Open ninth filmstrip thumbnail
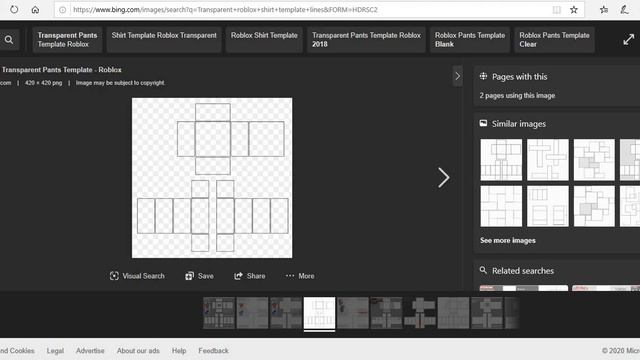Viewport: 640px width, 360px height. pyautogui.click(x=487, y=313)
